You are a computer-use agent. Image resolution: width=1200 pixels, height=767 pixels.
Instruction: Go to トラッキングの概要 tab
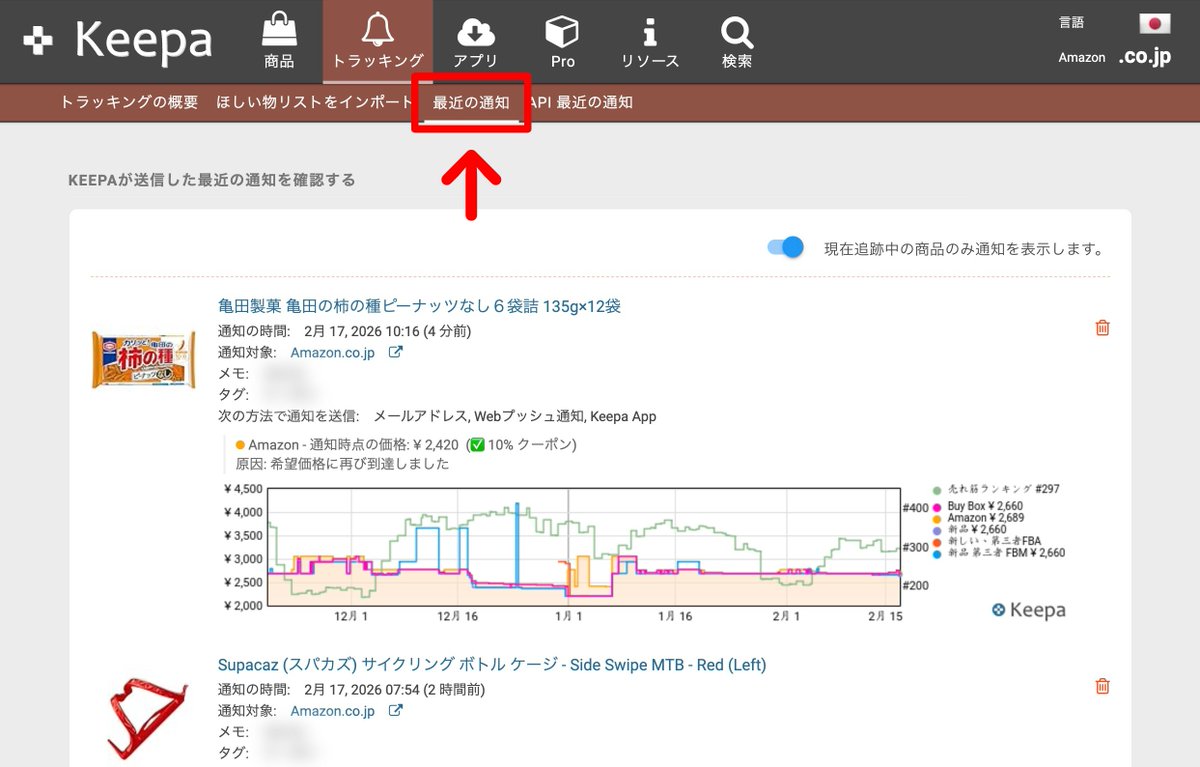[129, 102]
